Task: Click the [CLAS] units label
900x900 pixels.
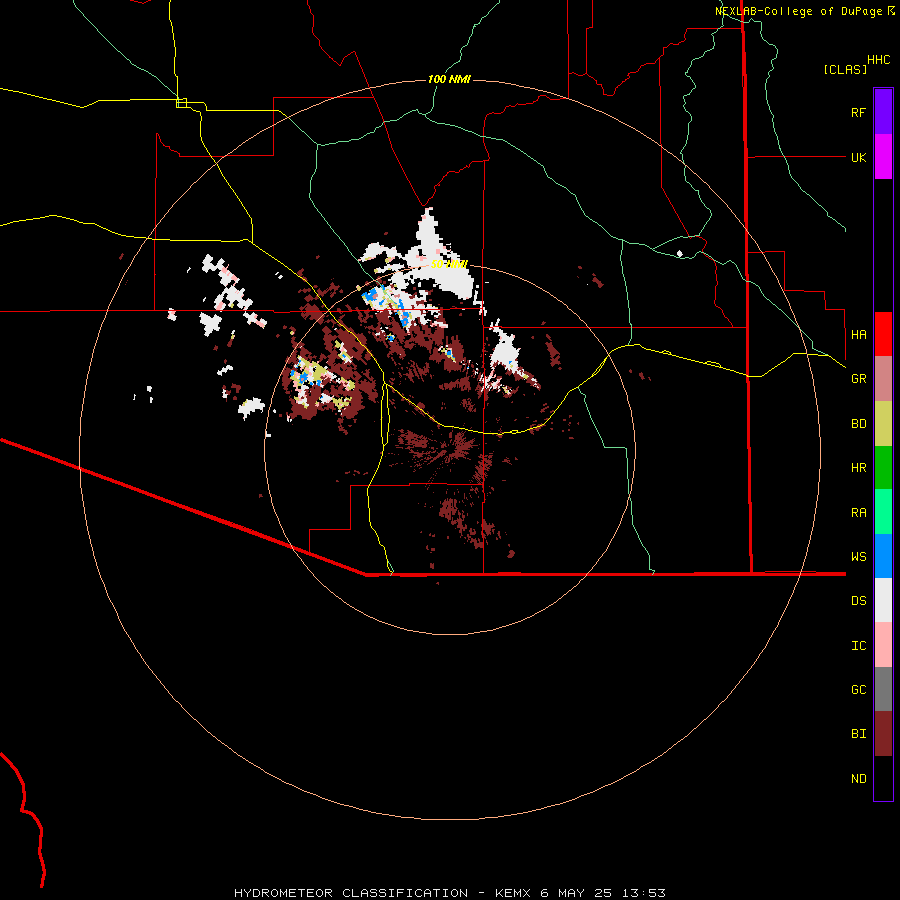Action: pyautogui.click(x=845, y=69)
